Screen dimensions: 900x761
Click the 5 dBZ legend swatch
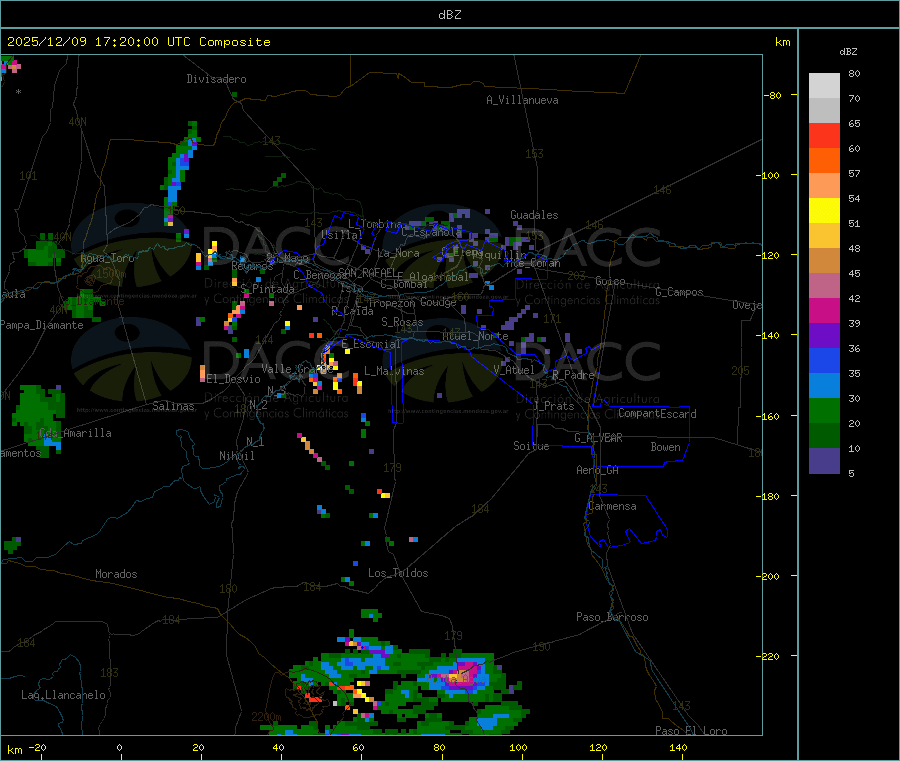(x=824, y=461)
